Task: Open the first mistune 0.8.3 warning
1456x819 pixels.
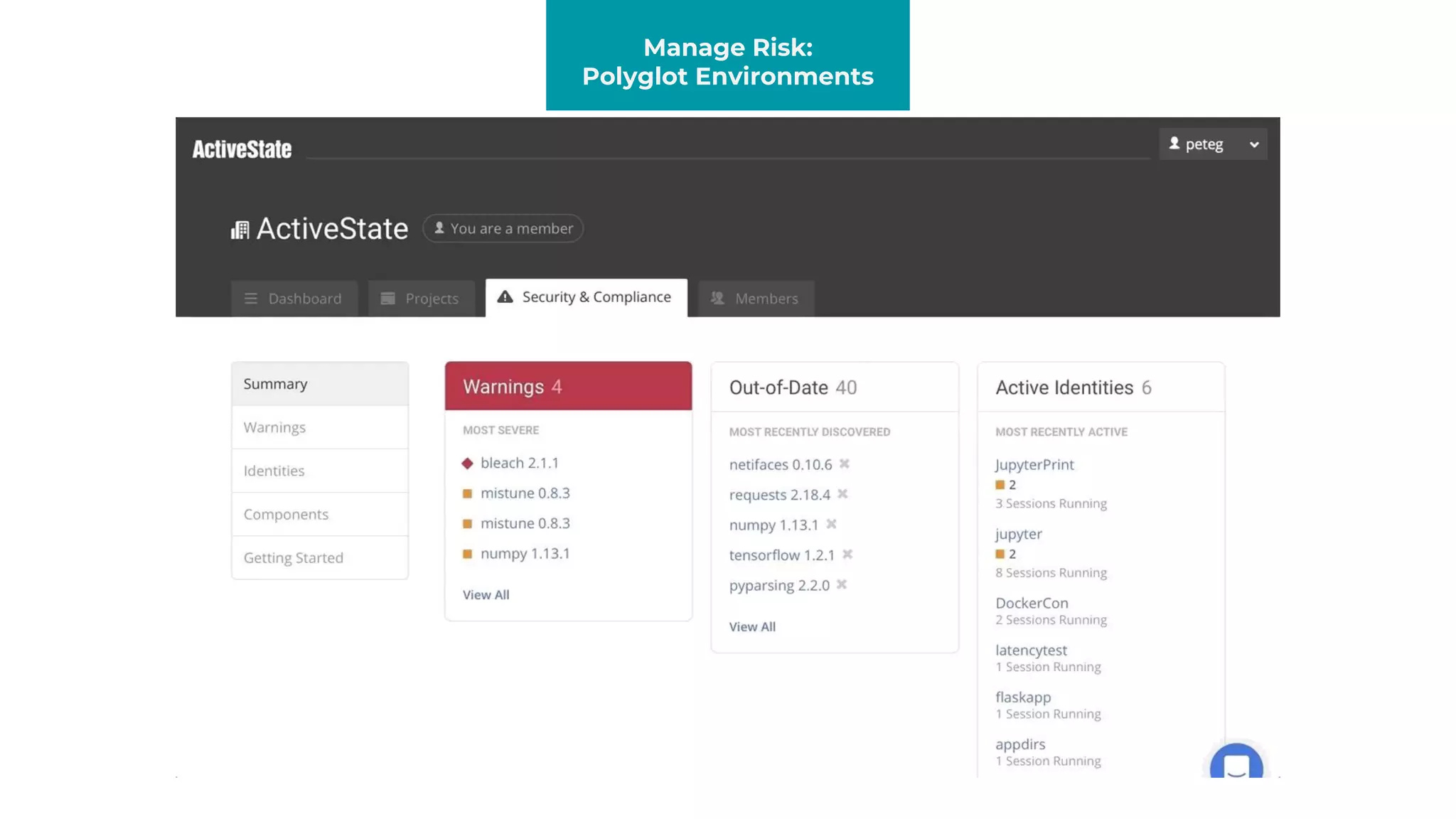Action: 525,493
